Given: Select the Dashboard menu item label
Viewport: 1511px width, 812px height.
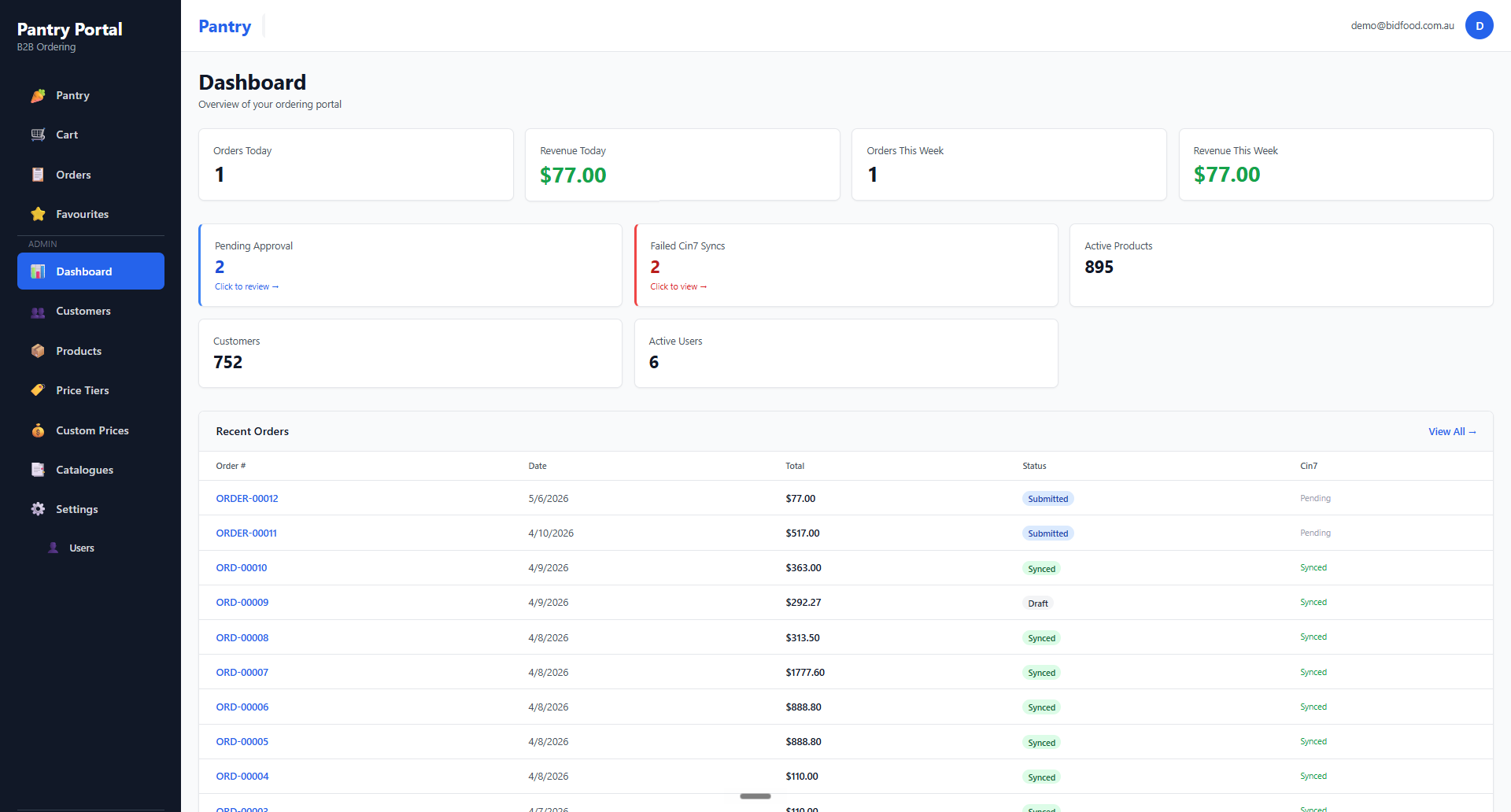Looking at the screenshot, I should pyautogui.click(x=84, y=271).
